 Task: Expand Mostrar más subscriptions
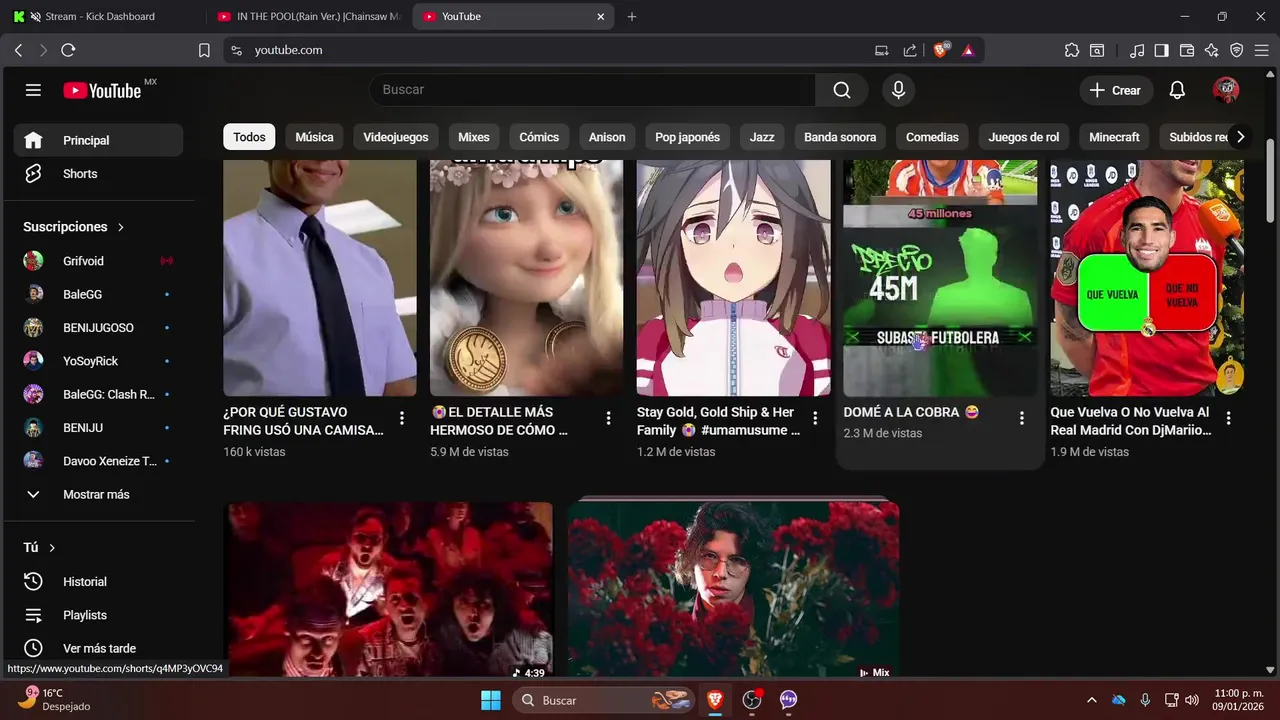pyautogui.click(x=98, y=494)
